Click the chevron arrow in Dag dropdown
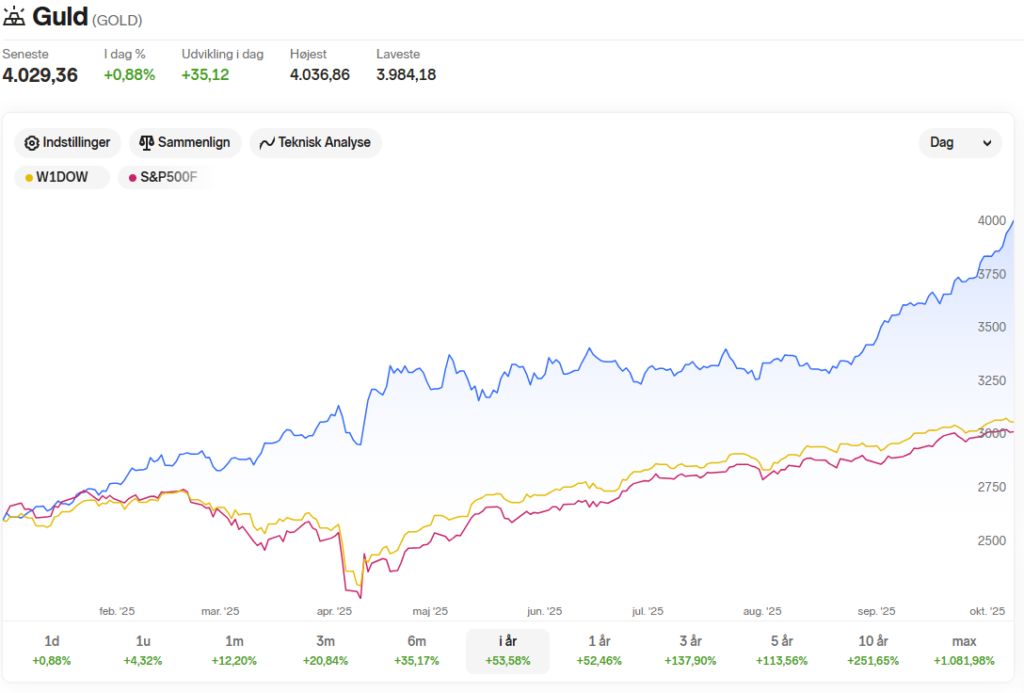This screenshot has width=1024, height=693. click(x=987, y=143)
